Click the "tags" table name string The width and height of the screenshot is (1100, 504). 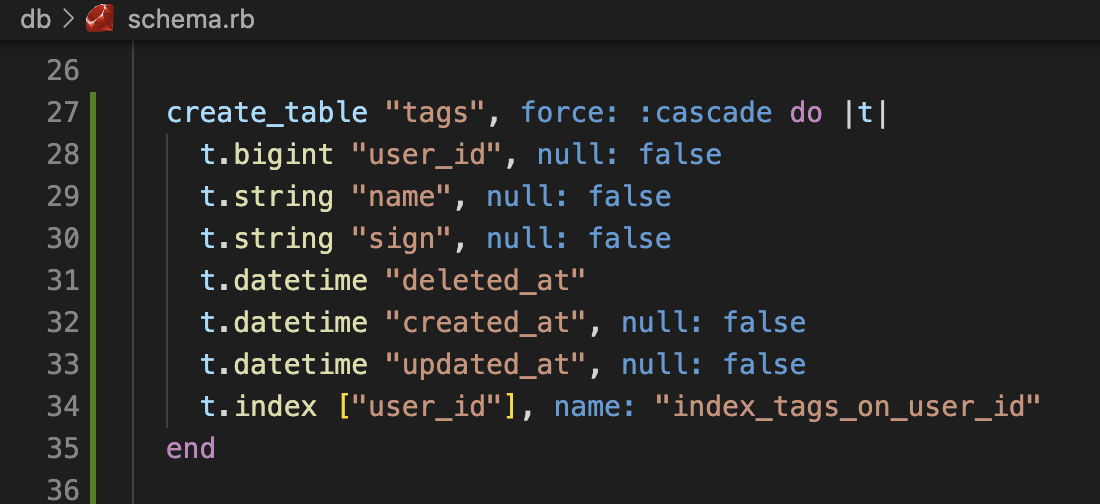434,112
